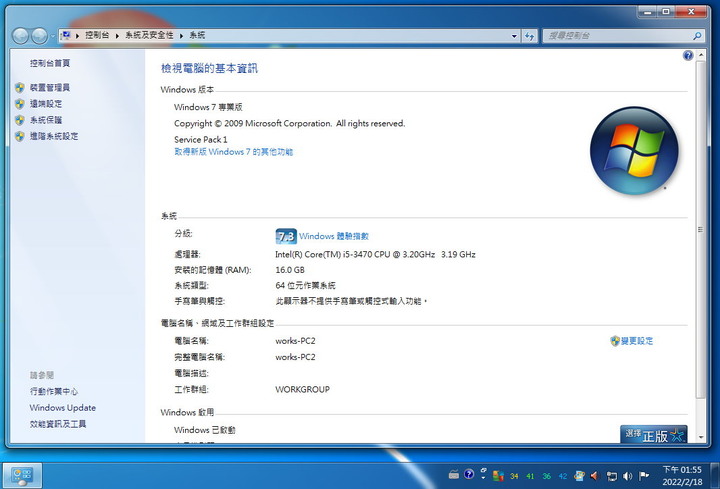This screenshot has width=720, height=489.
Task: Click the computer icon in the address bar
Action: 66,35
